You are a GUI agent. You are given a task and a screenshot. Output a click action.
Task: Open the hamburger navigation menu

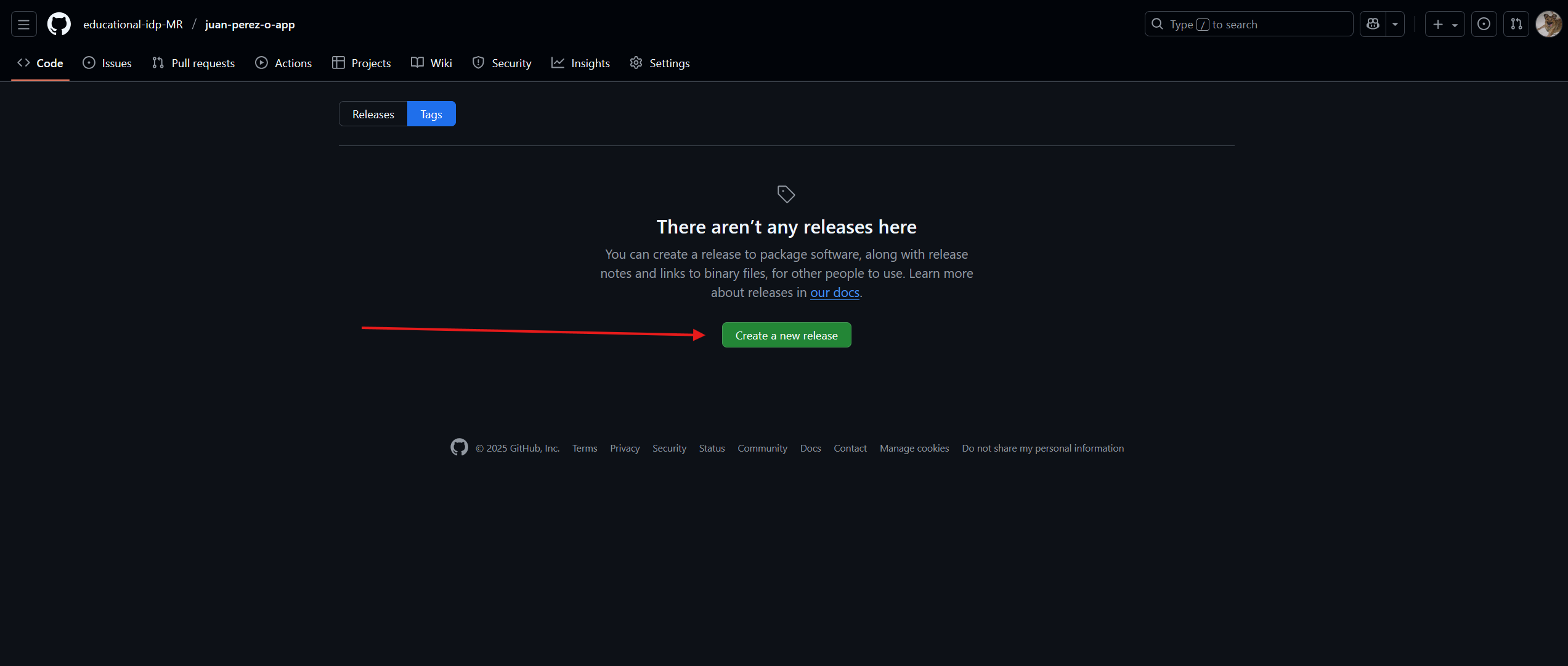(x=23, y=25)
